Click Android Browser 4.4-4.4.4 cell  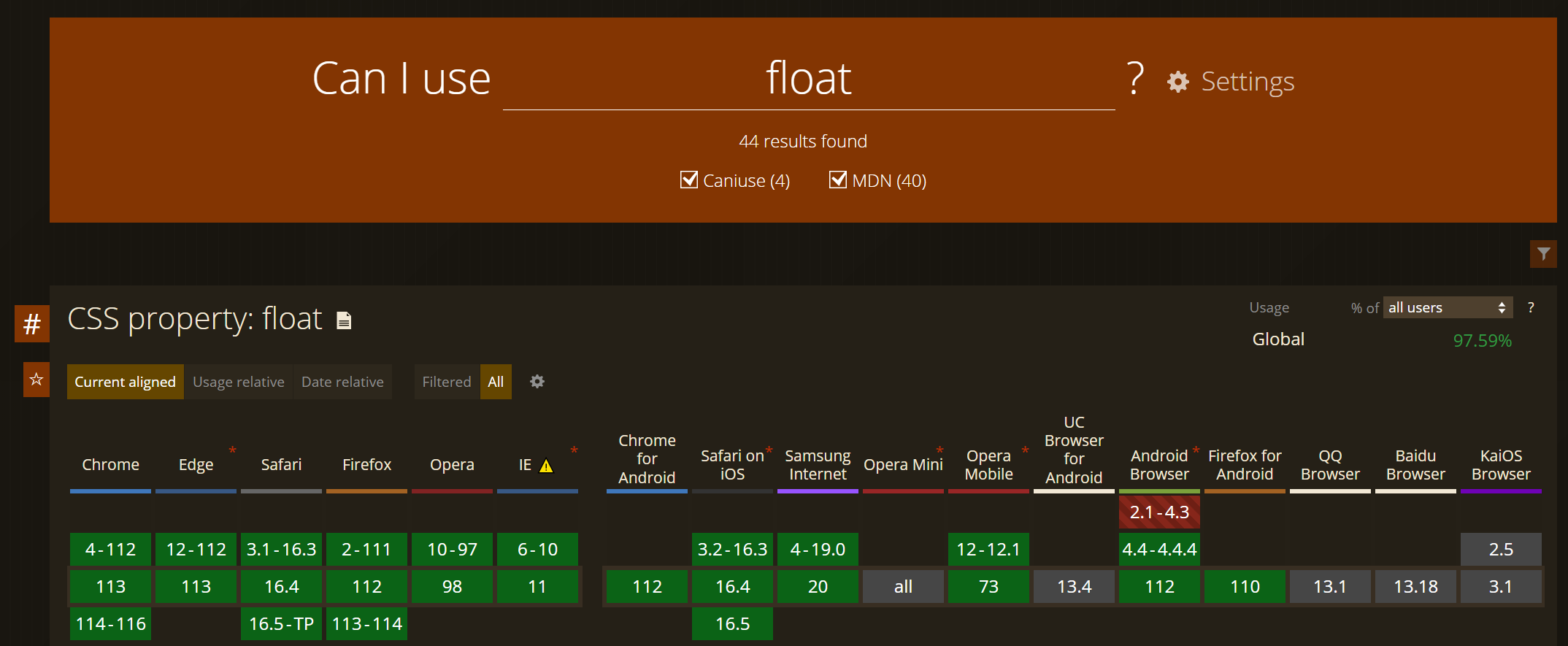click(1160, 549)
